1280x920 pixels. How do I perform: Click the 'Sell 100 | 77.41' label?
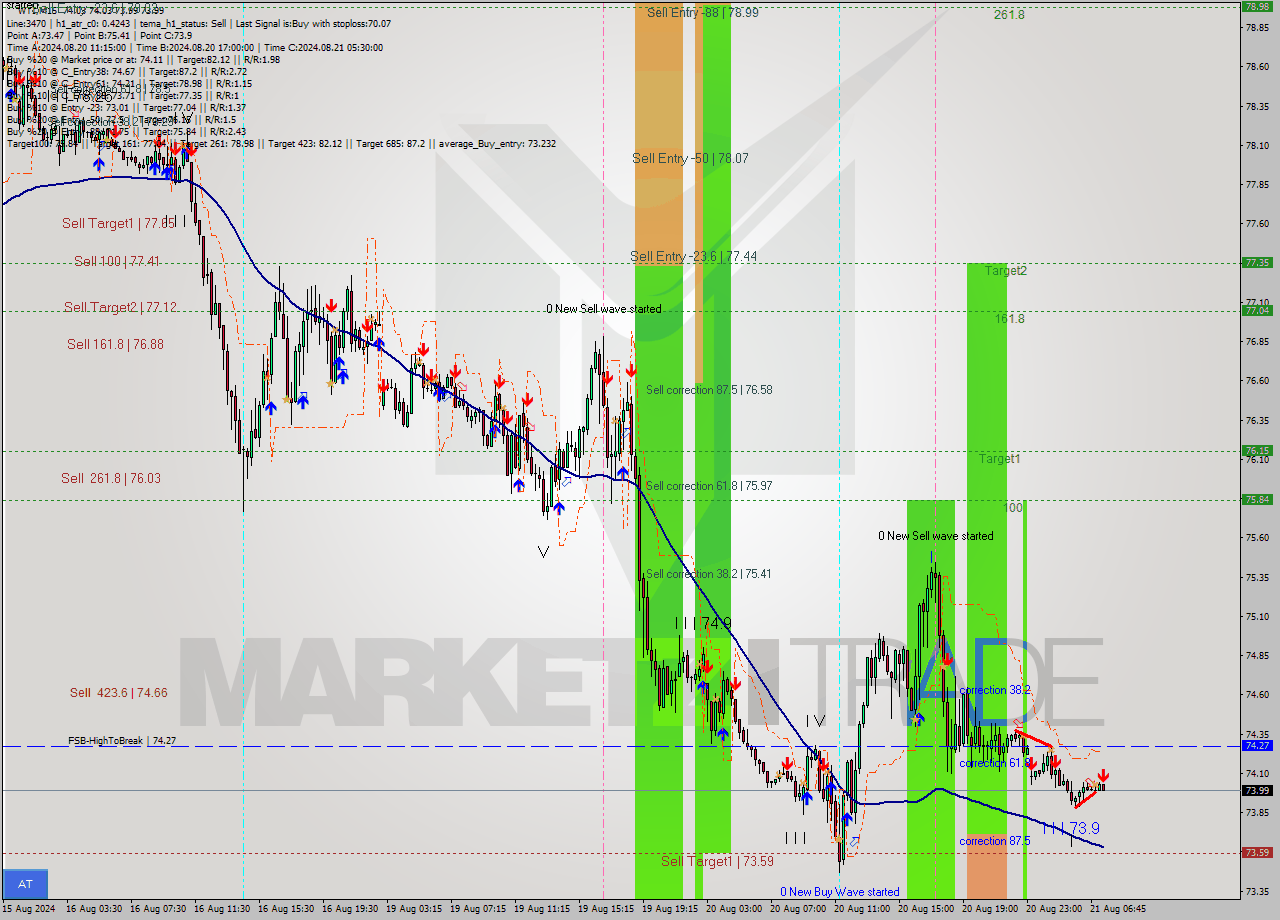click(x=116, y=261)
